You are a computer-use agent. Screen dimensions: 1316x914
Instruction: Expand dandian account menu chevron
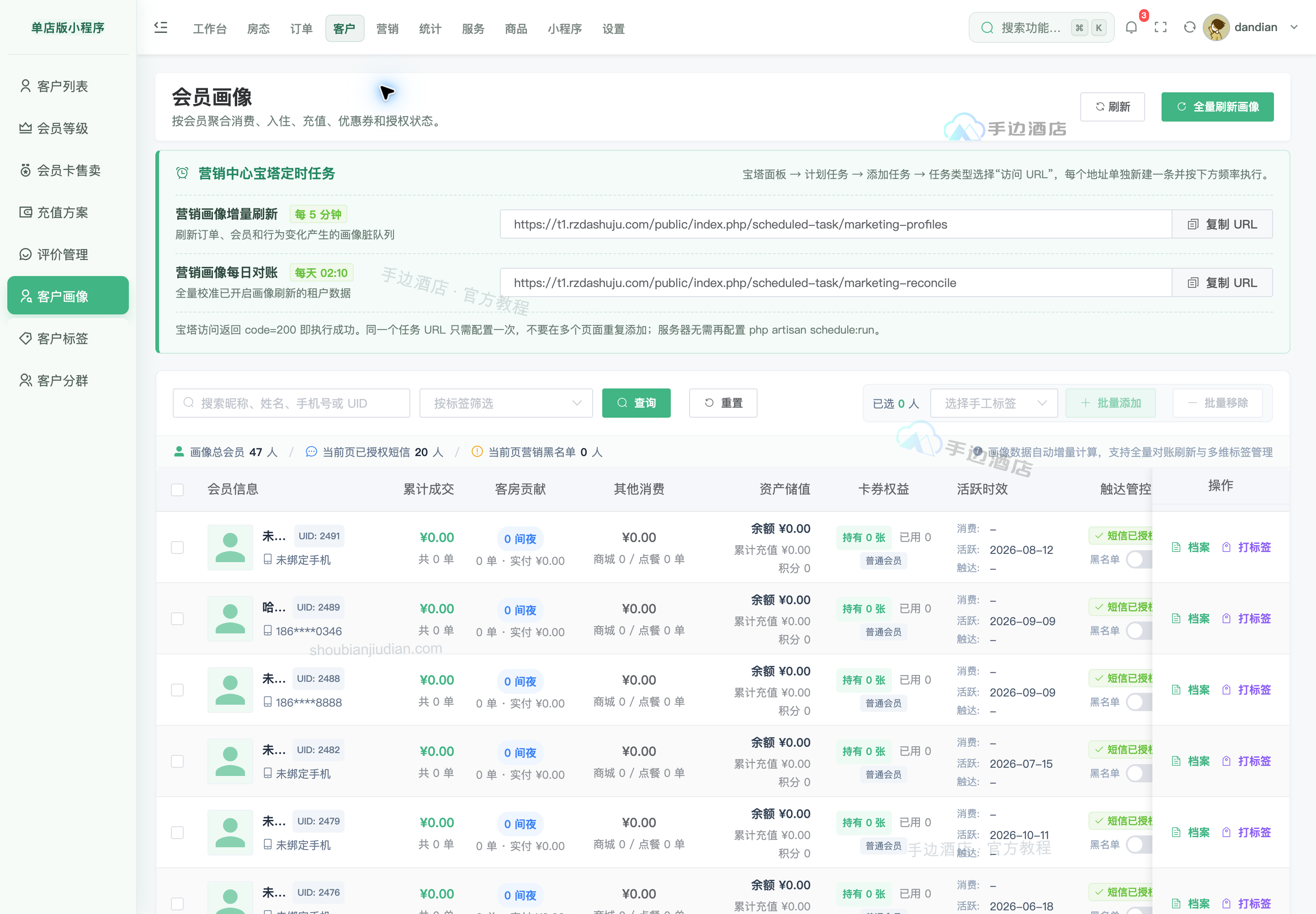click(x=1294, y=27)
